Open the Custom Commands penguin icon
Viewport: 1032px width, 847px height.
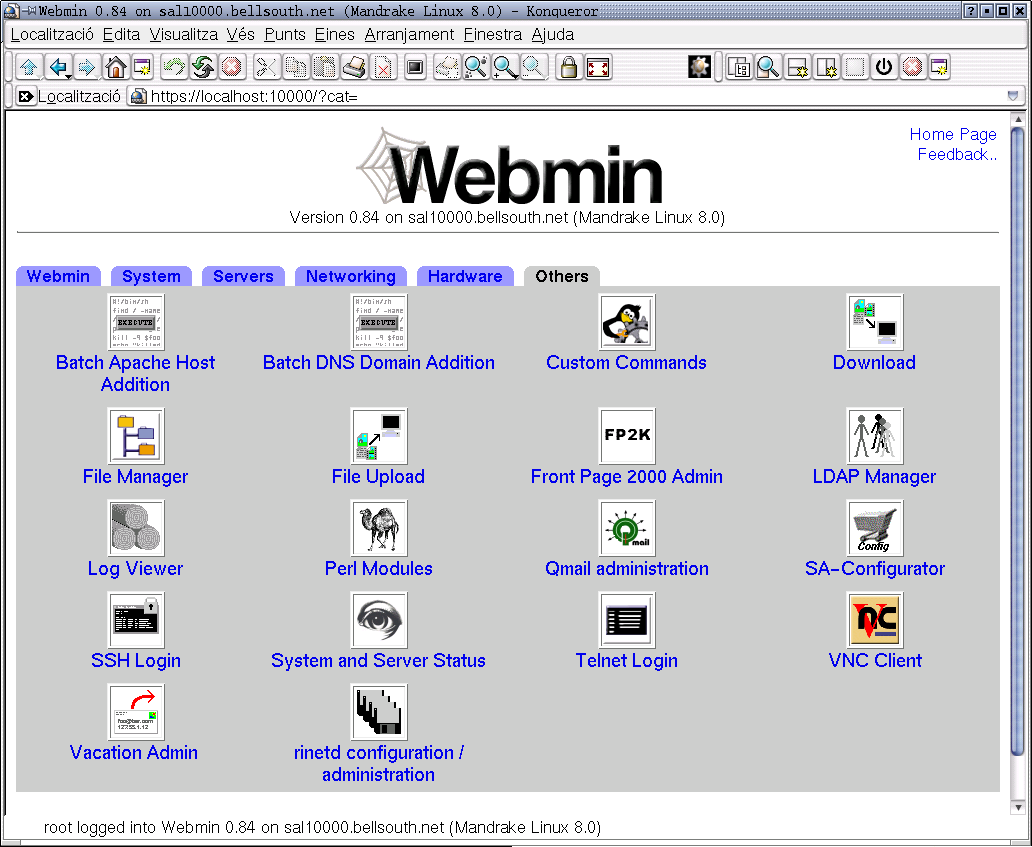(x=627, y=322)
